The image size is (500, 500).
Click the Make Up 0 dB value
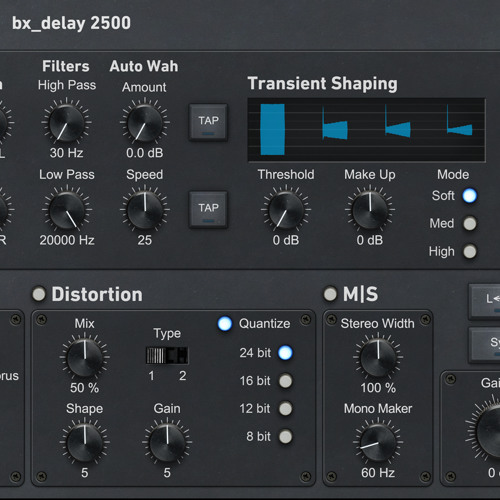tap(370, 240)
